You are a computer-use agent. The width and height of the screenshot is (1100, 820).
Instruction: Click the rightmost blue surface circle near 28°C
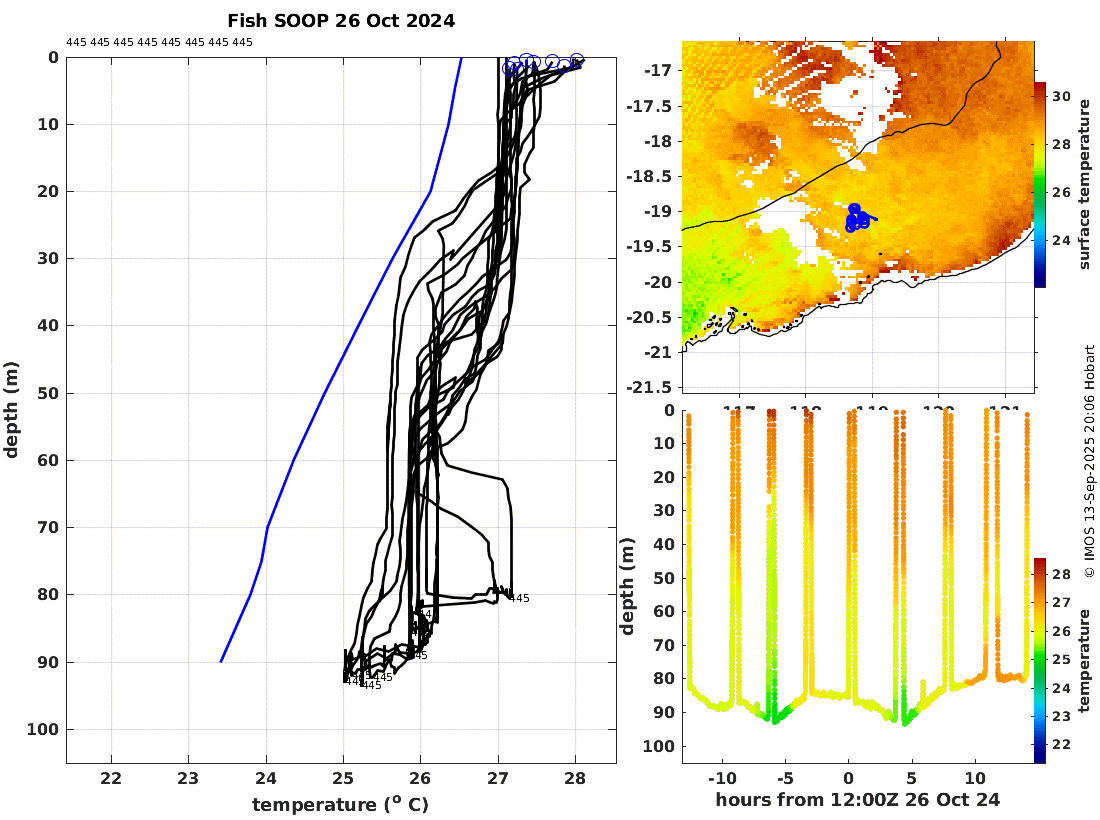[x=576, y=60]
